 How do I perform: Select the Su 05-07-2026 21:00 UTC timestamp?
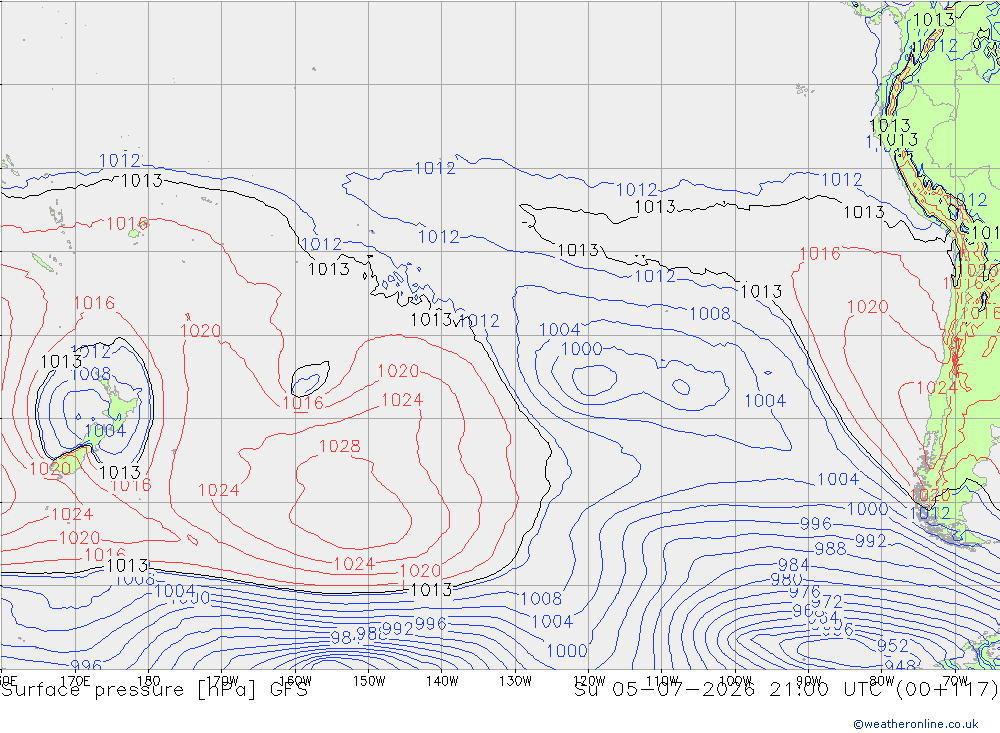click(x=729, y=690)
